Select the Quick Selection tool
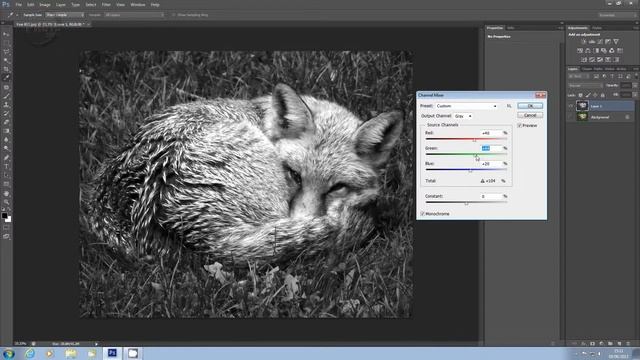Image resolution: width=640 pixels, height=360 pixels. [x=6, y=60]
